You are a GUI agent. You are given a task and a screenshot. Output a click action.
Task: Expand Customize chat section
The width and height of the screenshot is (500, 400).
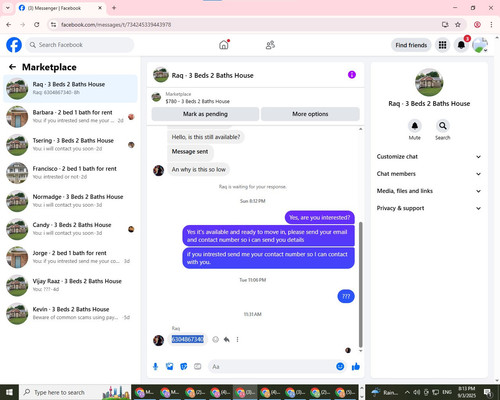pos(429,157)
